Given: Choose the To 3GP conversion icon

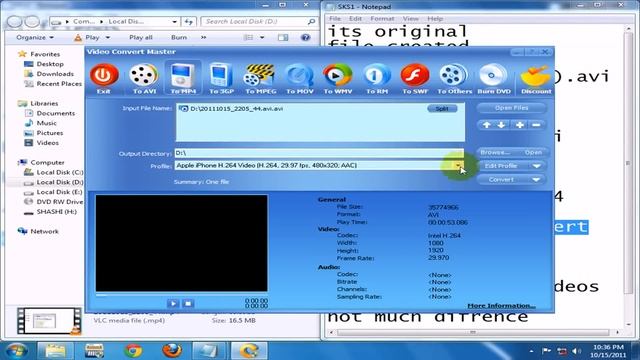Looking at the screenshot, I should [x=221, y=76].
